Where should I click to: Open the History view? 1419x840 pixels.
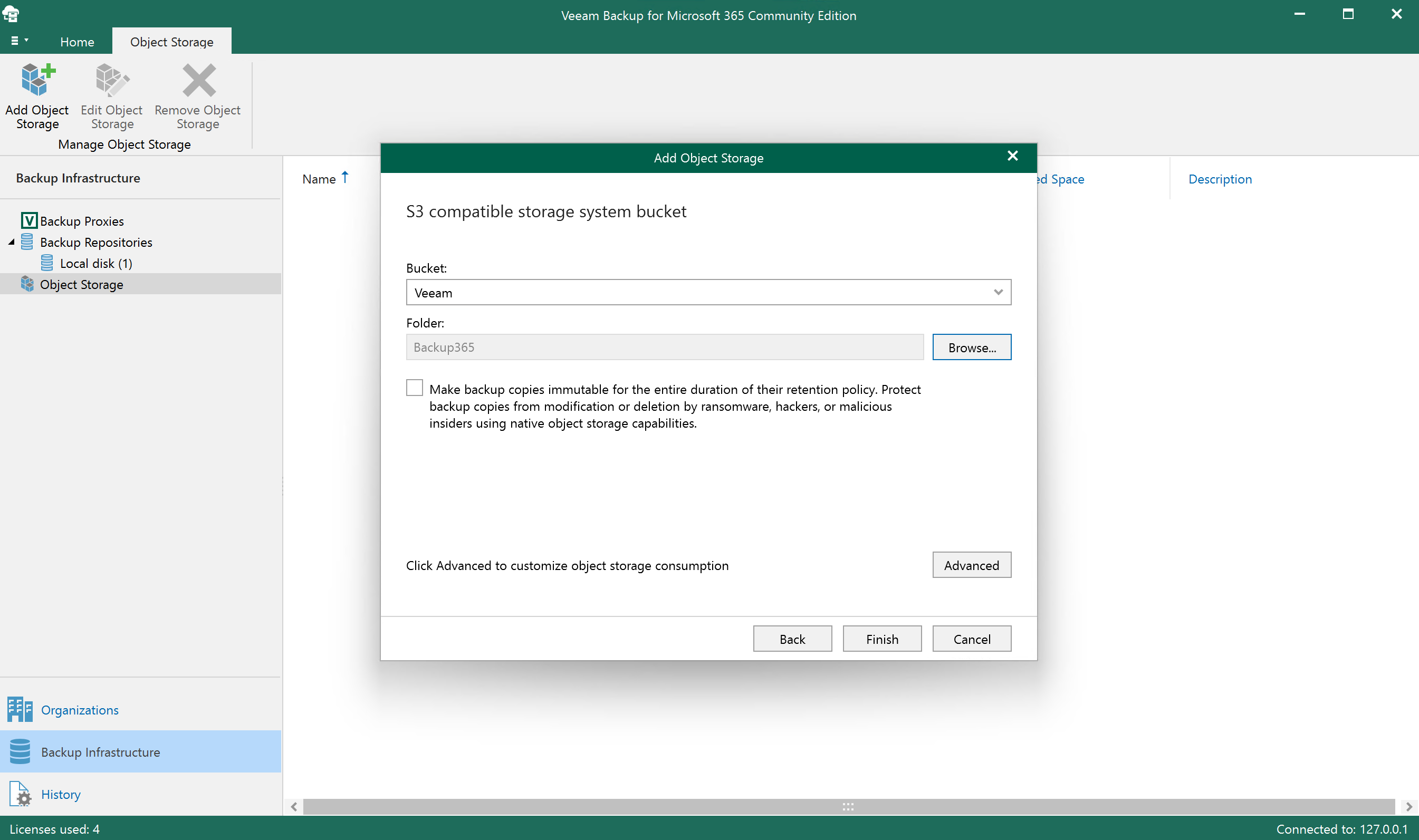pyautogui.click(x=61, y=794)
